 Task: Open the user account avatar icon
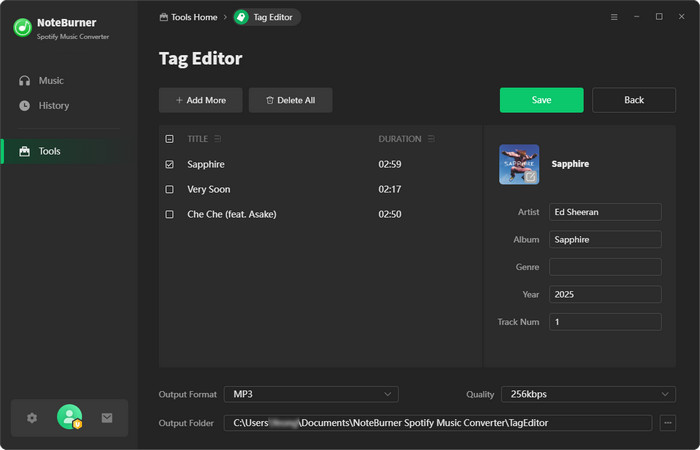tap(70, 417)
